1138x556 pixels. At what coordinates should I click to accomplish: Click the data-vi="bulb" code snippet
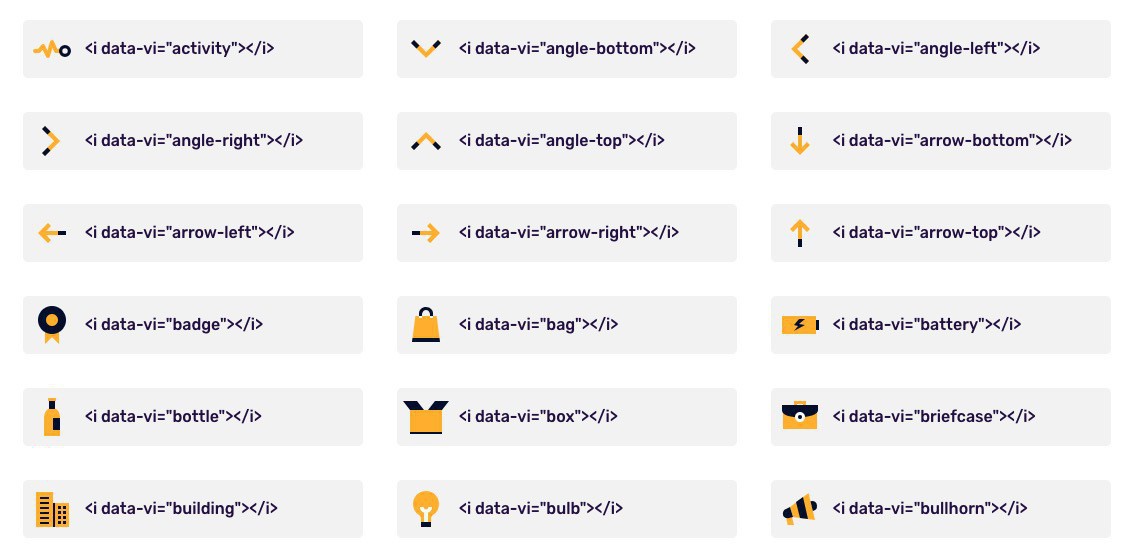click(x=538, y=508)
